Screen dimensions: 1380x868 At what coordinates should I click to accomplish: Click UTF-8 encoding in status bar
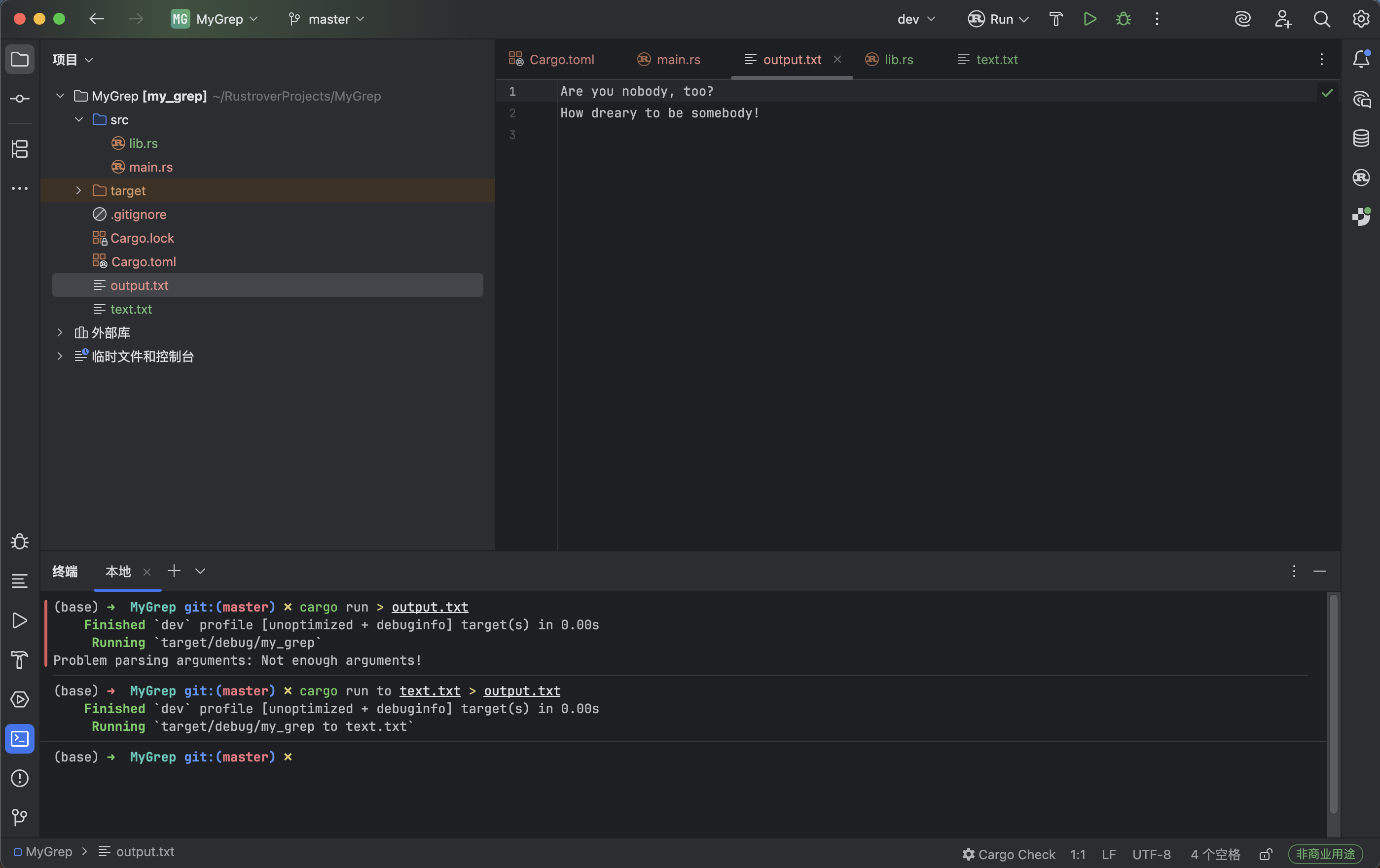click(1151, 854)
